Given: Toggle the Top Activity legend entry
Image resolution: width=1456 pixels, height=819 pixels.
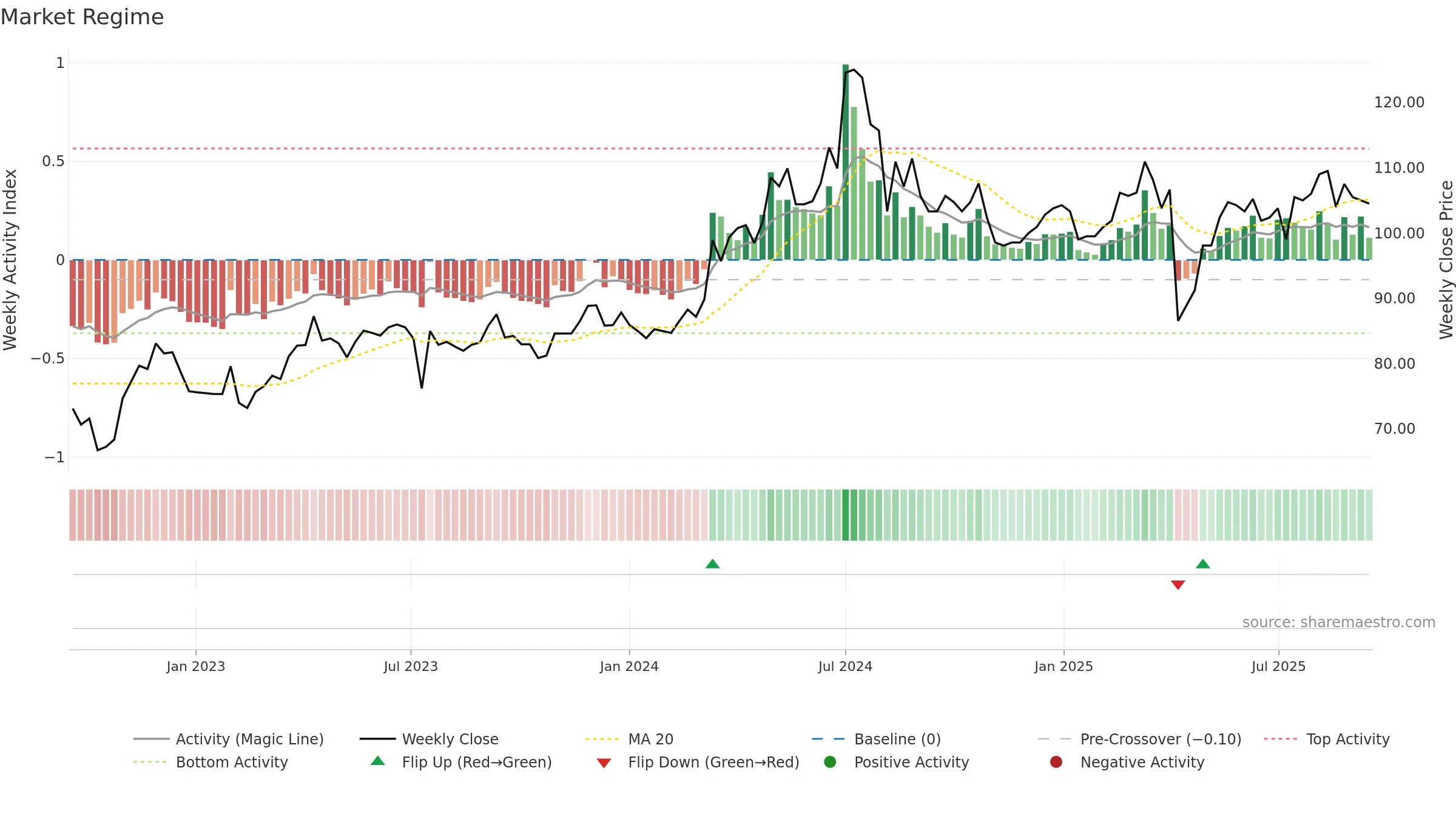Looking at the screenshot, I should (1326, 739).
